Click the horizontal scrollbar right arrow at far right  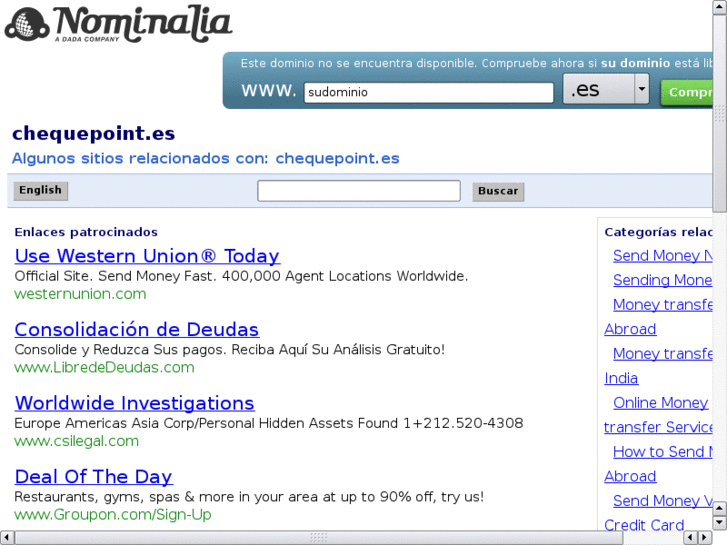[705, 538]
